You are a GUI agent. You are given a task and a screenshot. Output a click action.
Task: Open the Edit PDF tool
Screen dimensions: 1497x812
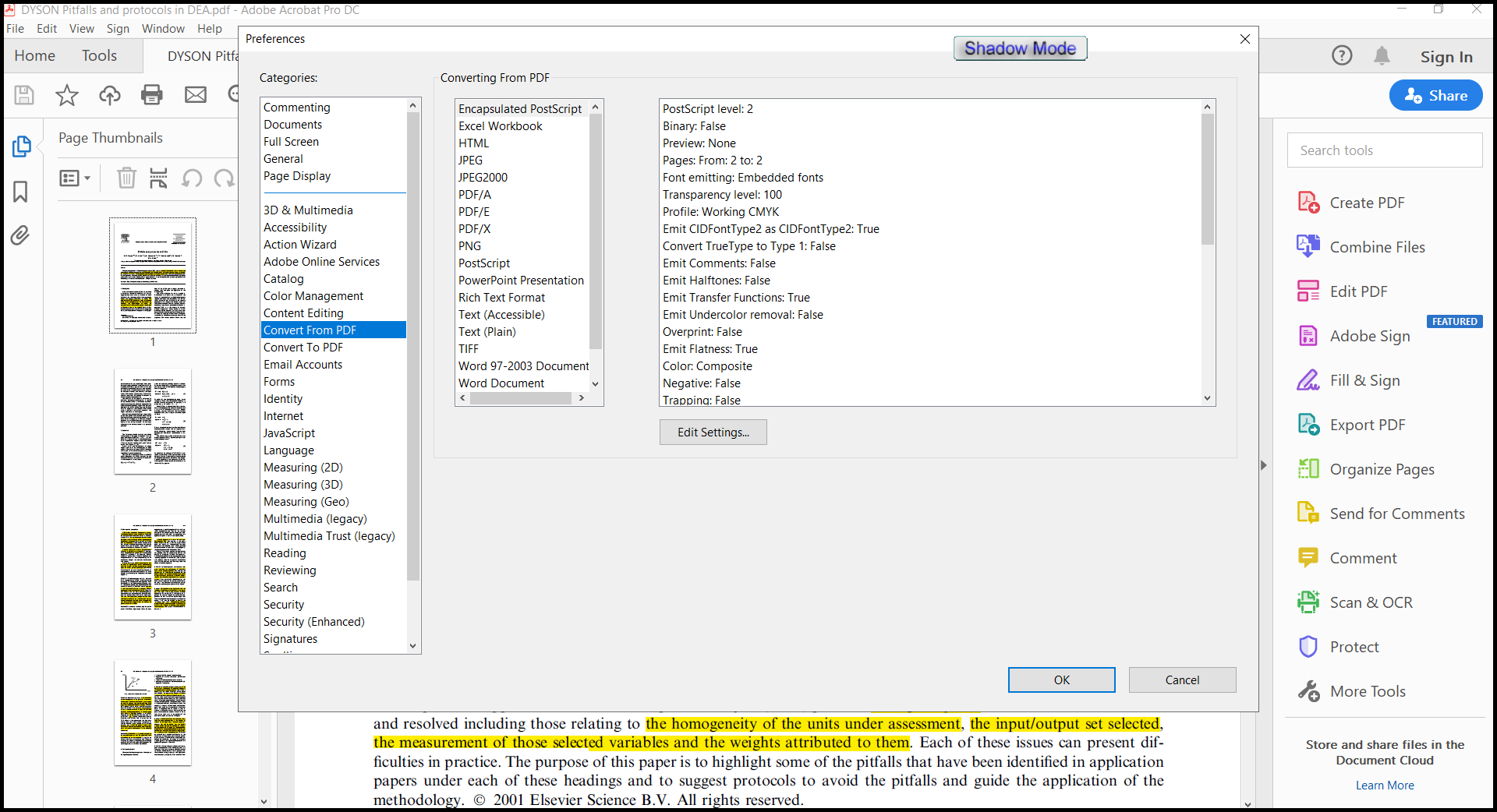coord(1358,291)
